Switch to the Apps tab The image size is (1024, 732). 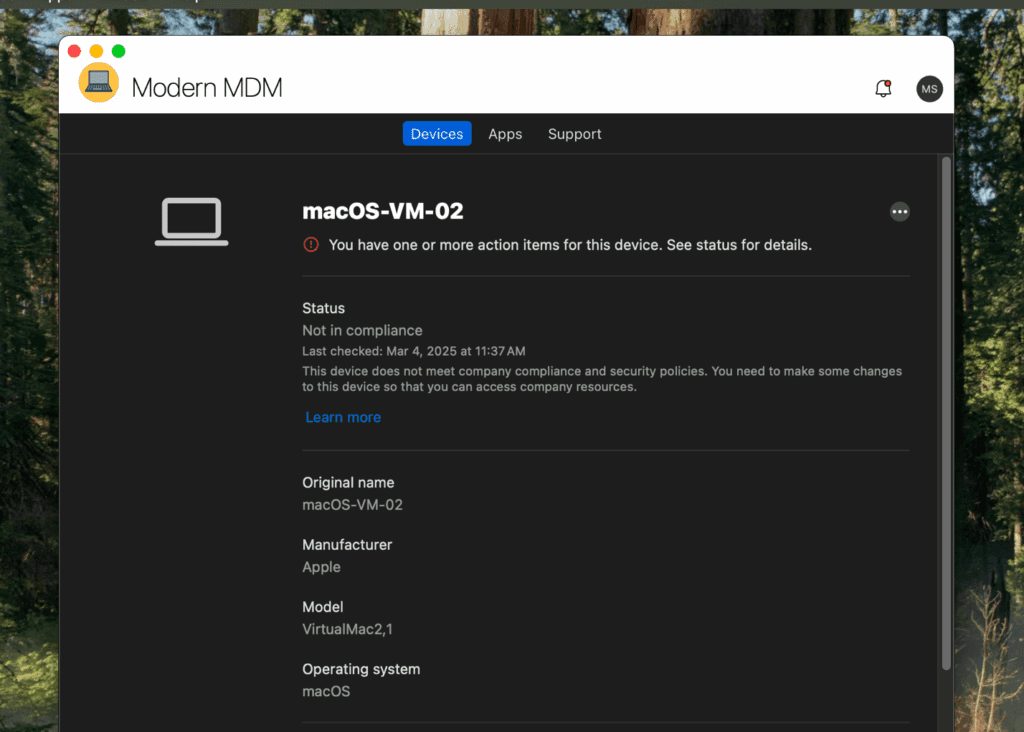coord(505,133)
